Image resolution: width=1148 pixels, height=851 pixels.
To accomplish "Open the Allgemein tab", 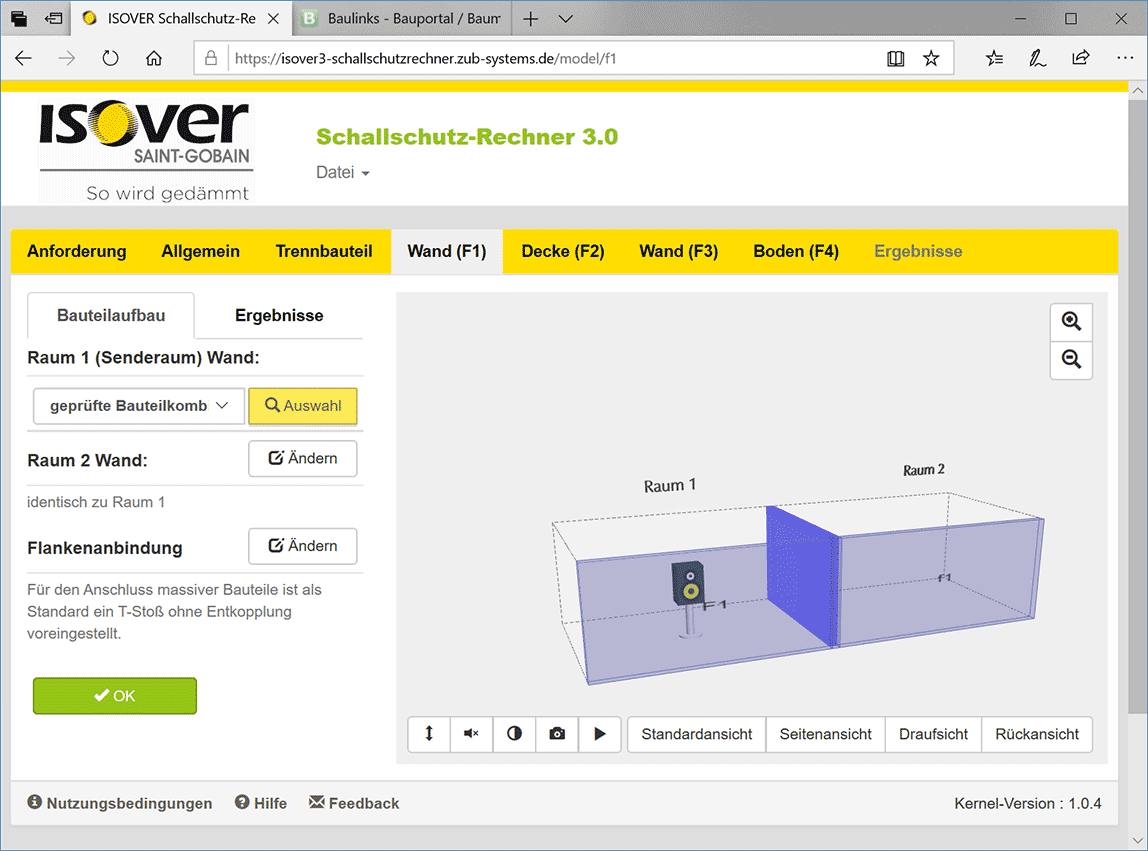I will point(201,251).
